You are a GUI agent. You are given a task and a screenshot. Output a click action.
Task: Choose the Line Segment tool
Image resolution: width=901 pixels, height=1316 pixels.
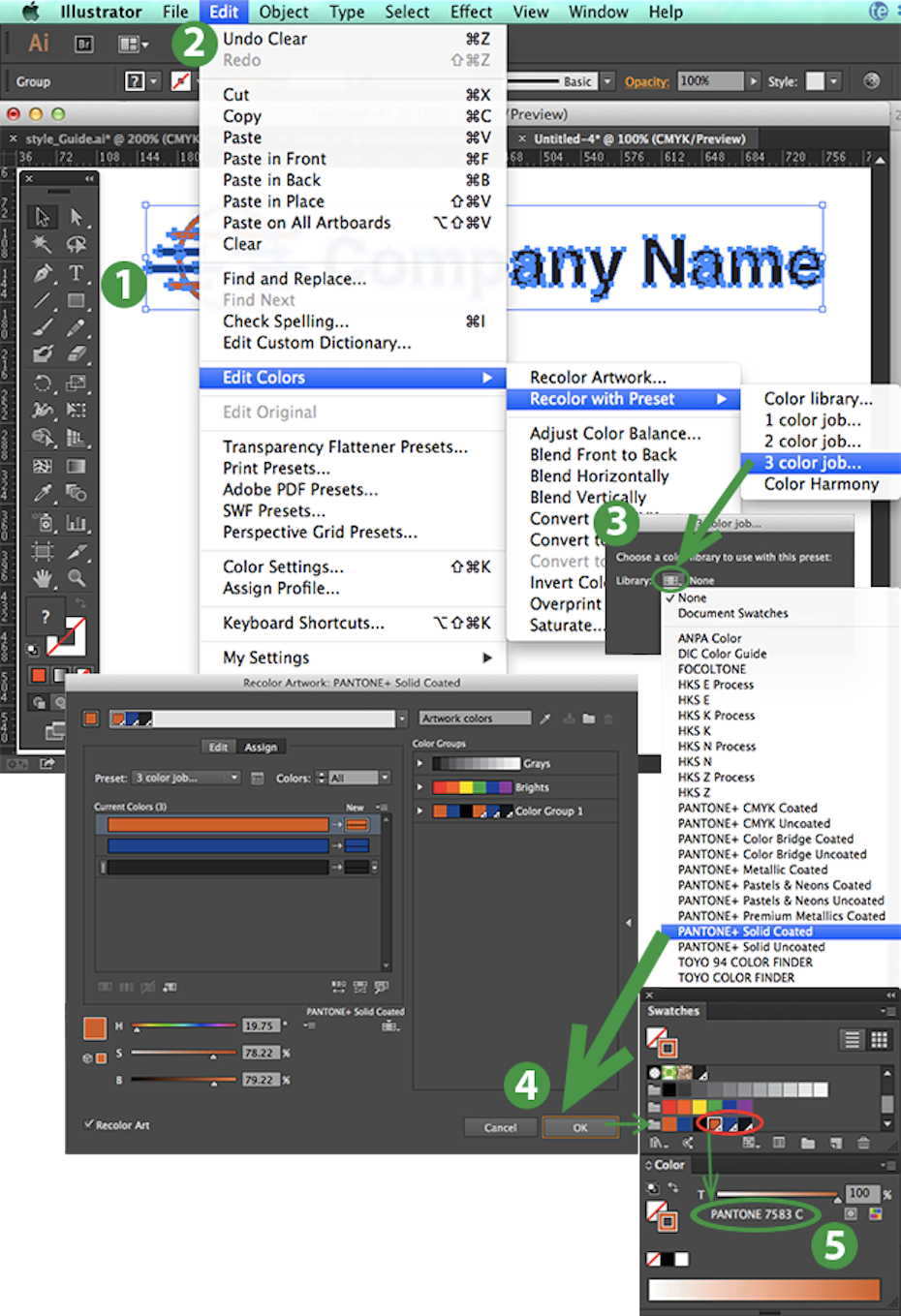[x=42, y=300]
